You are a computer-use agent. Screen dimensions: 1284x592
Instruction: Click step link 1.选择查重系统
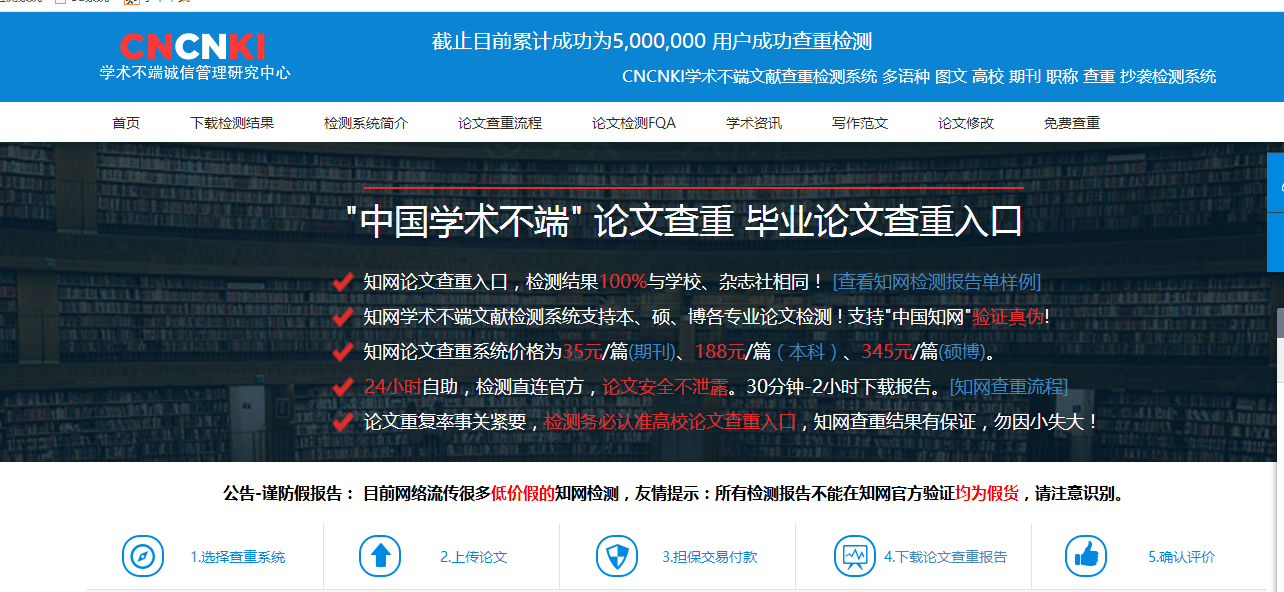coord(238,557)
